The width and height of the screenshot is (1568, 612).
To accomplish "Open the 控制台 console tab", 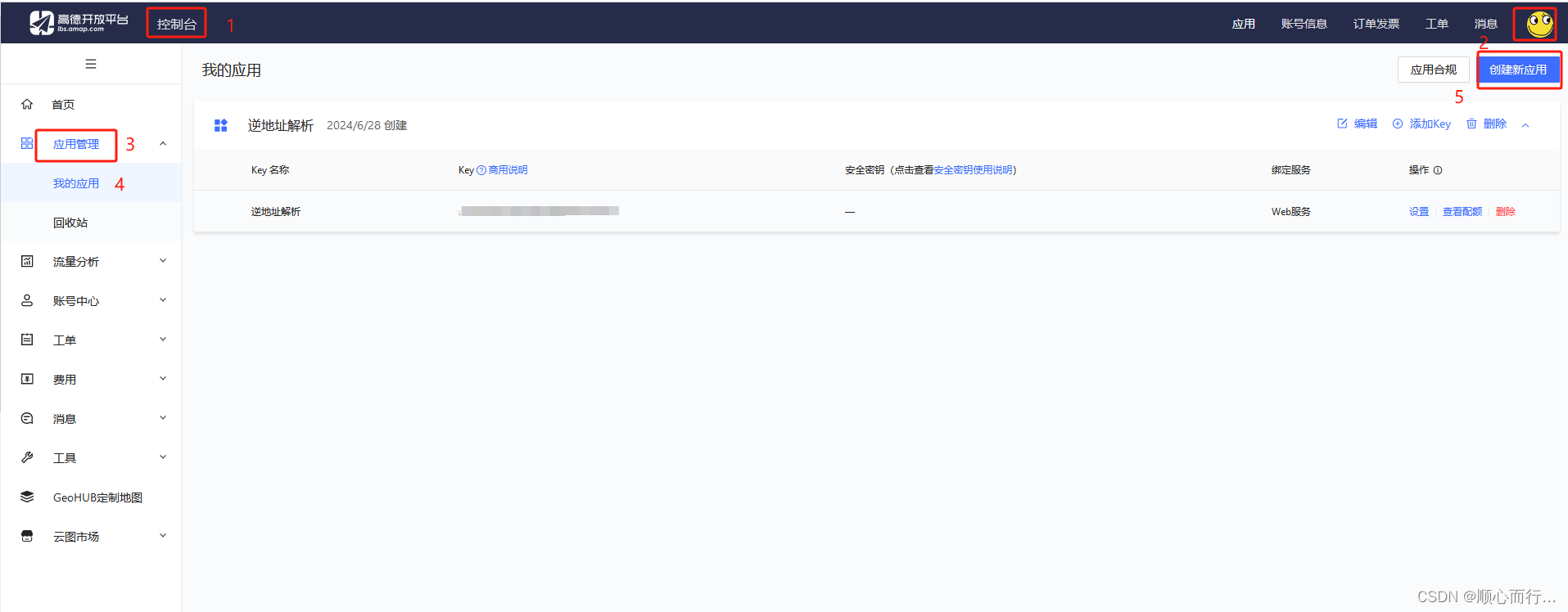I will tap(177, 24).
